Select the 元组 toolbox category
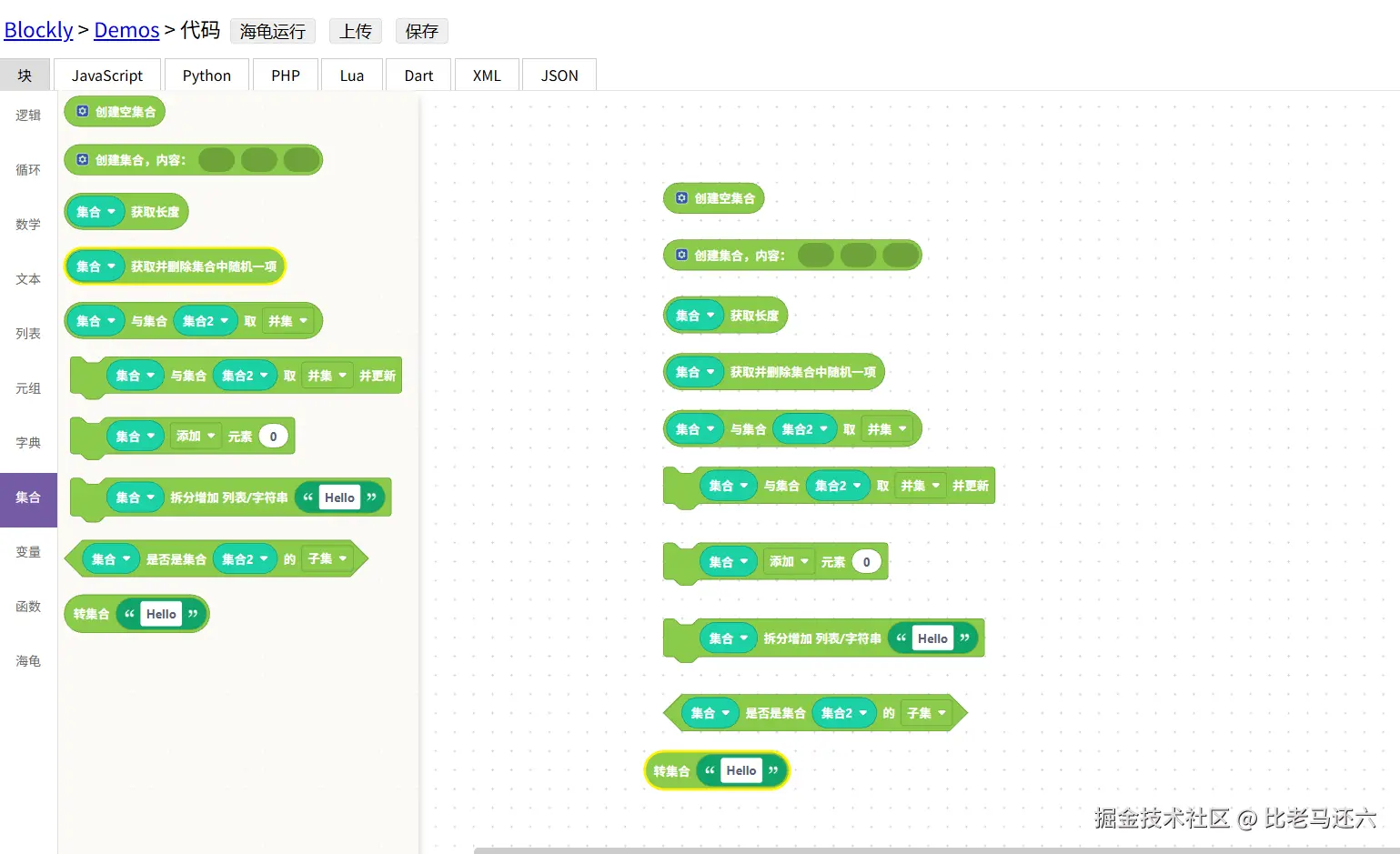The height and width of the screenshot is (854, 1400). [x=28, y=388]
